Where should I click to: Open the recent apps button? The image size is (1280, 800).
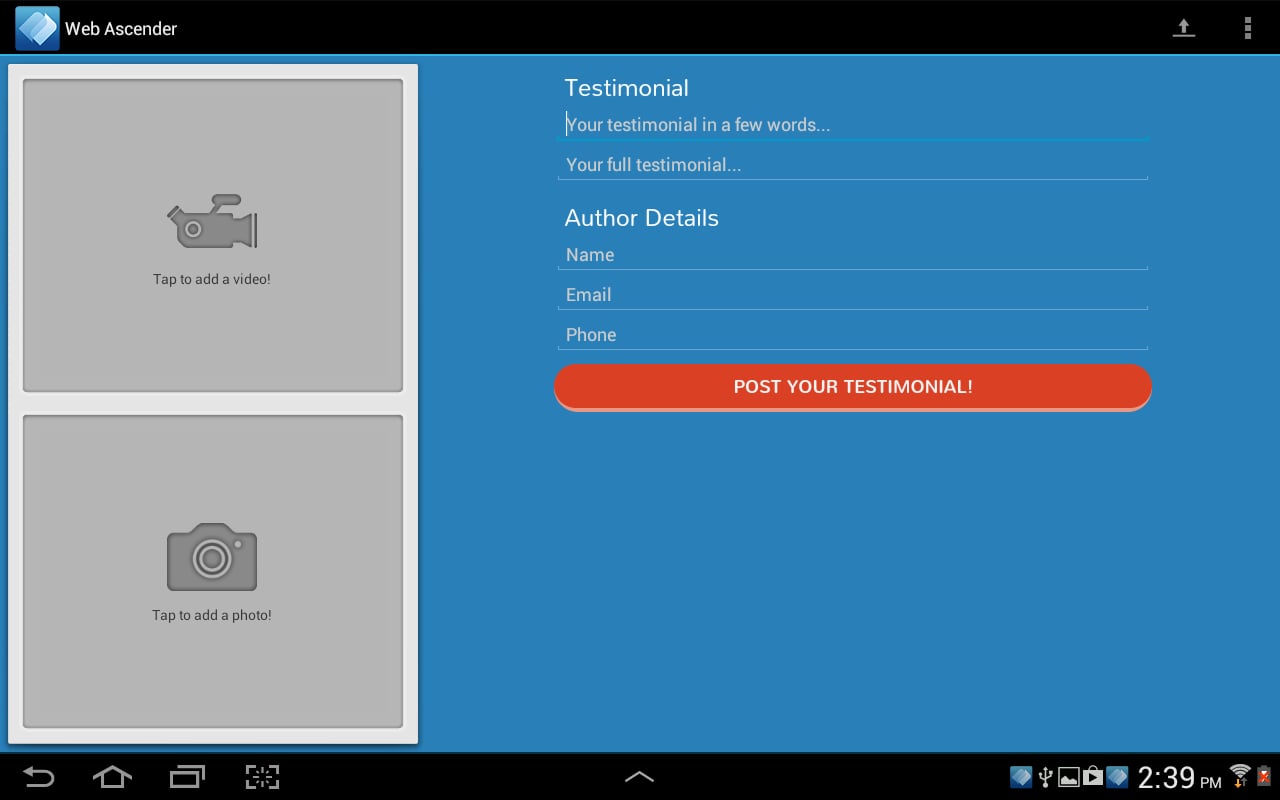click(x=187, y=776)
